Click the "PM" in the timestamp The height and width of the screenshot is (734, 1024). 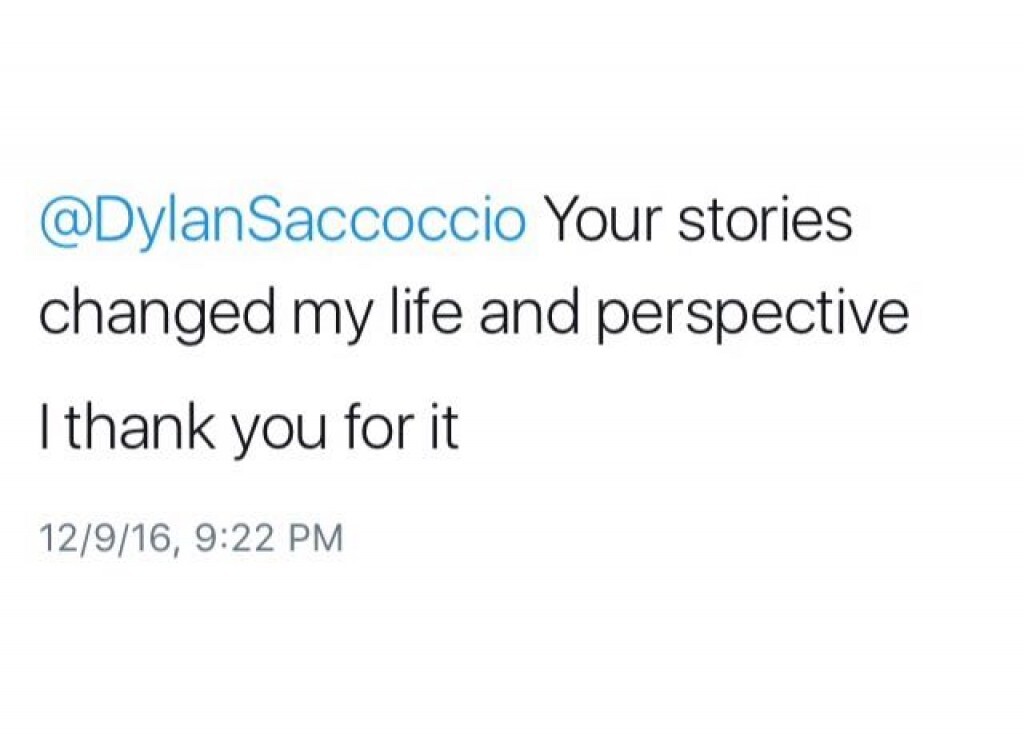(x=315, y=540)
